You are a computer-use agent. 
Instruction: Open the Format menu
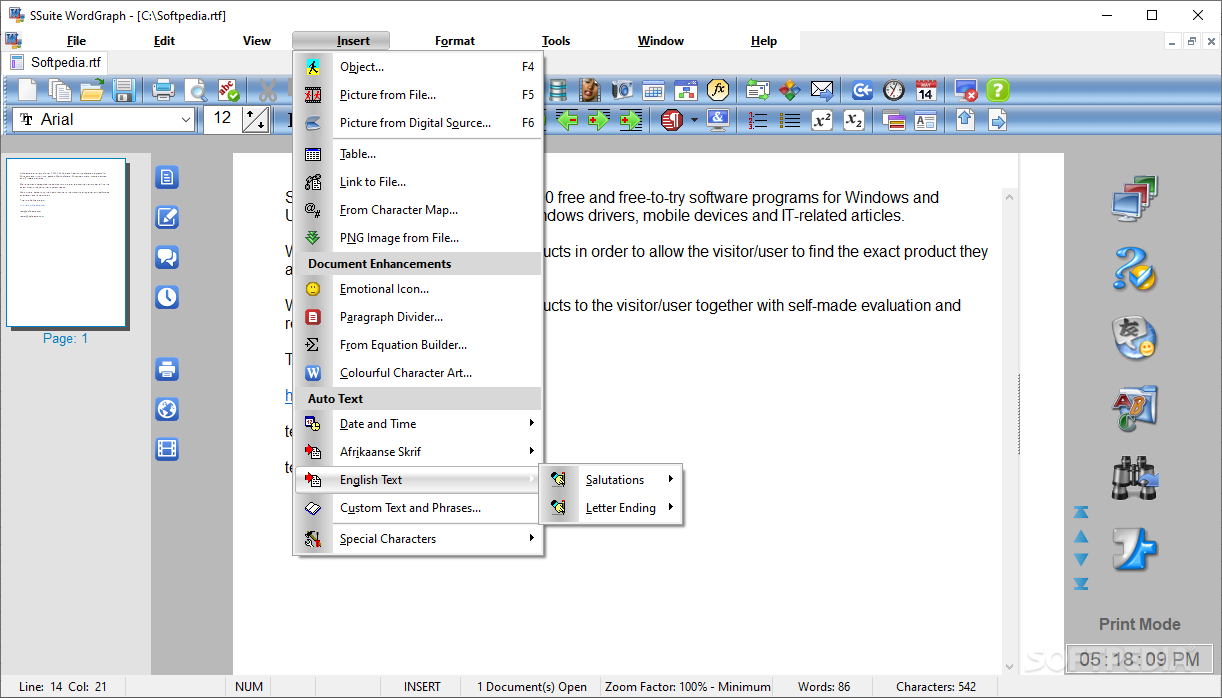click(455, 41)
